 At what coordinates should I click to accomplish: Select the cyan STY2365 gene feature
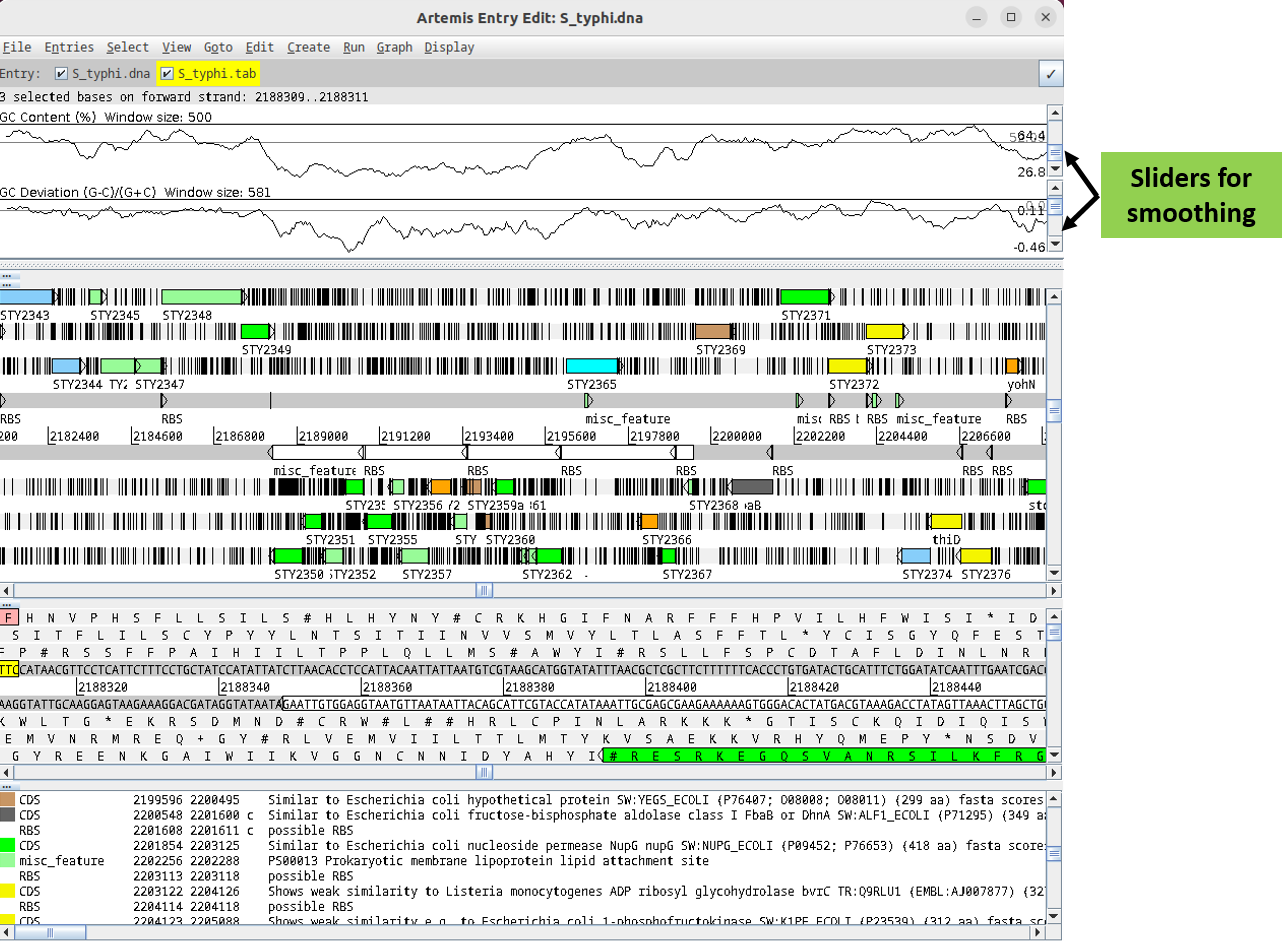click(592, 366)
